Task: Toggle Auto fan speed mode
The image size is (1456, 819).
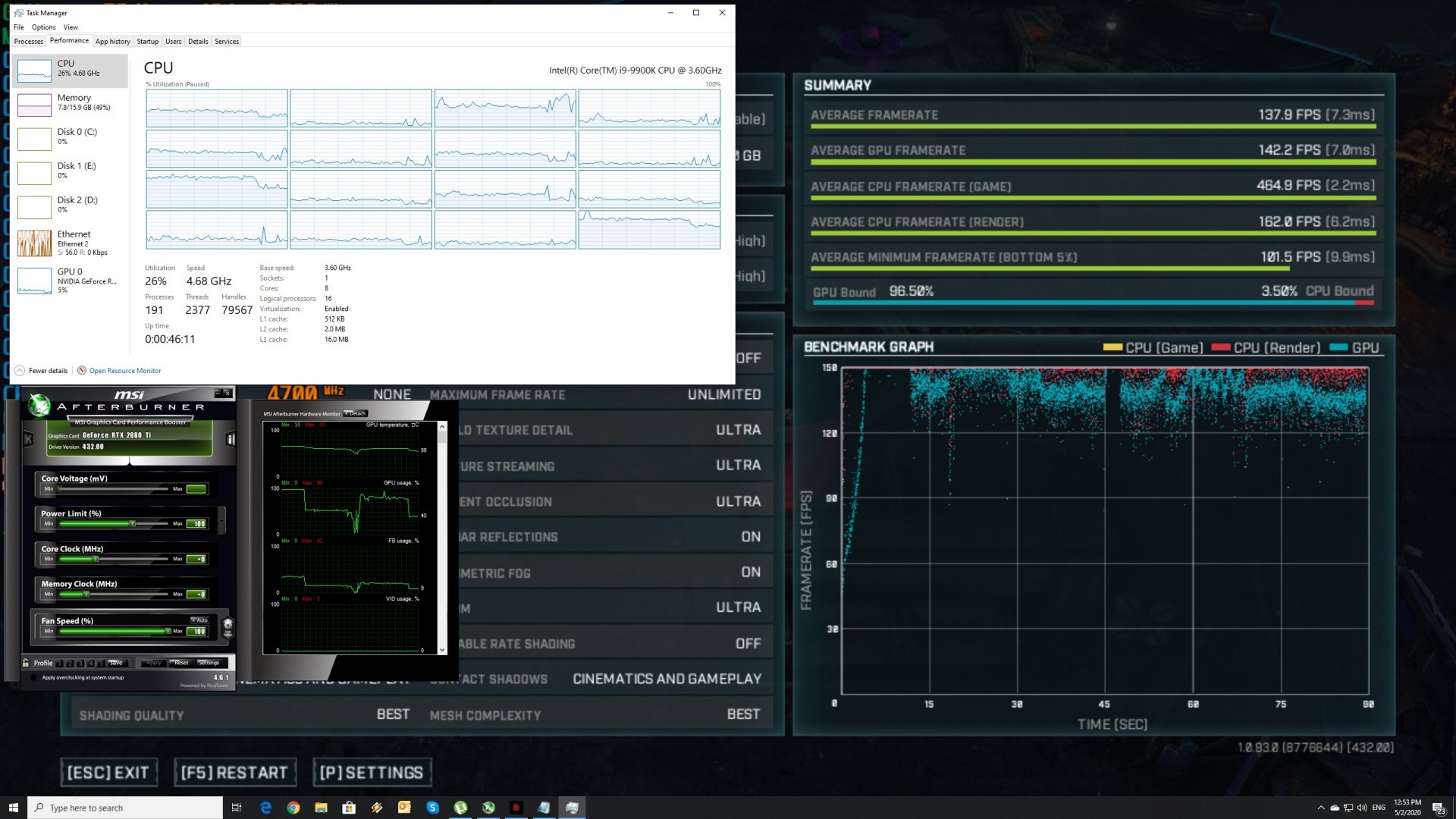Action: pyautogui.click(x=200, y=620)
